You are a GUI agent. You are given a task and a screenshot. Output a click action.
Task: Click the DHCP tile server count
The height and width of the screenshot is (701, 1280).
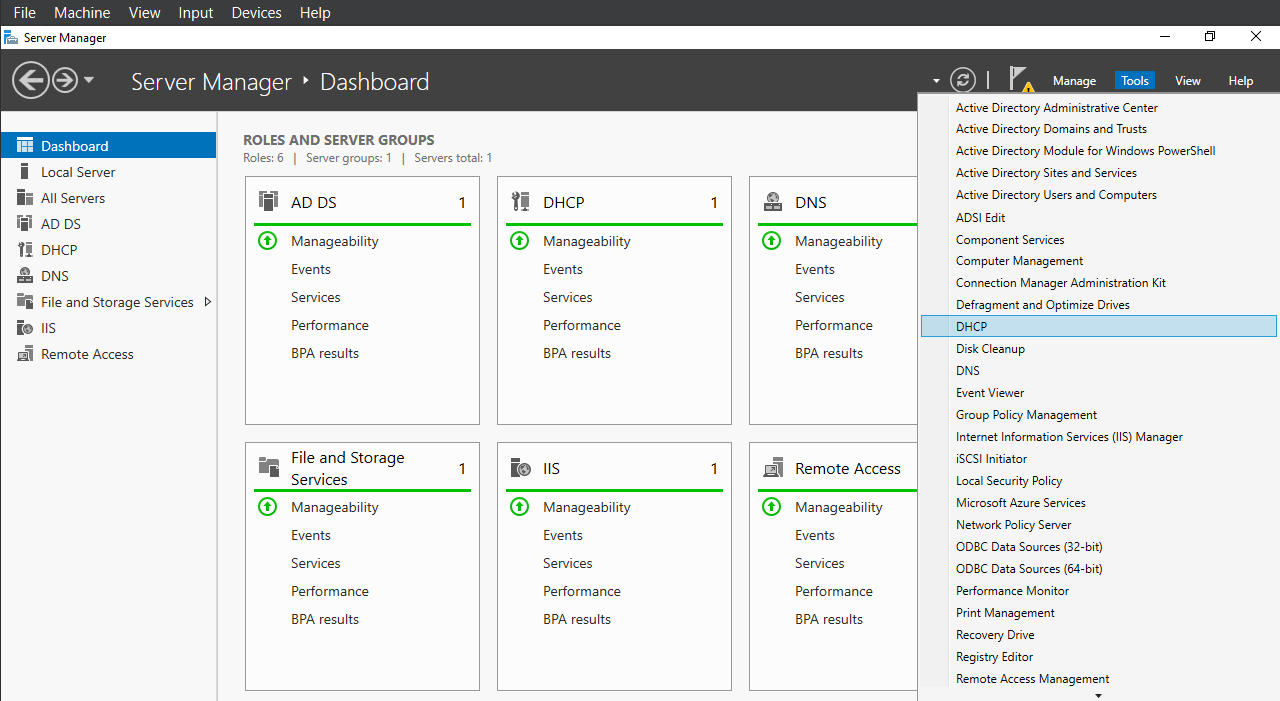tap(714, 202)
